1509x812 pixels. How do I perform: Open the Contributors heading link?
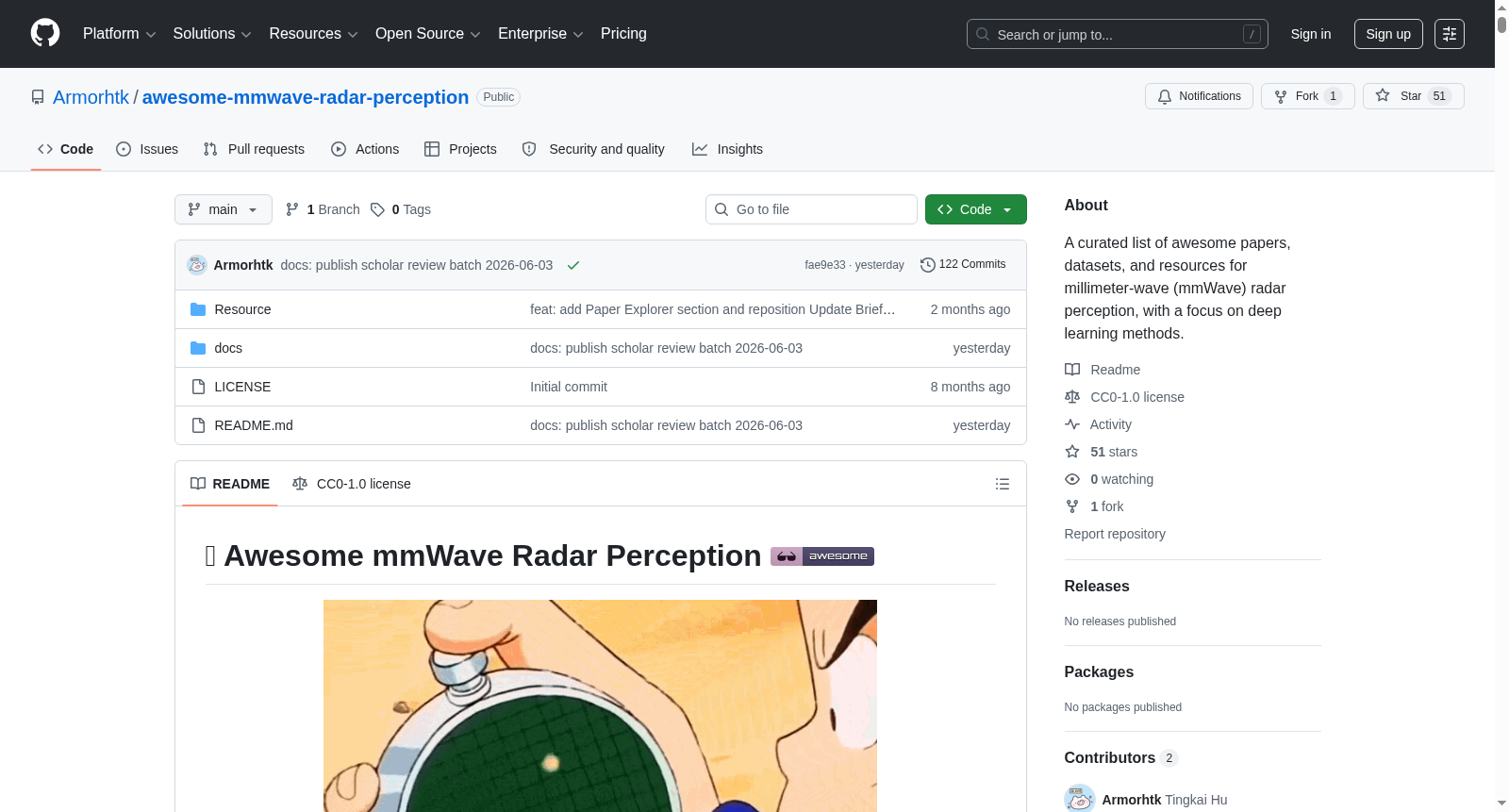(1120, 757)
